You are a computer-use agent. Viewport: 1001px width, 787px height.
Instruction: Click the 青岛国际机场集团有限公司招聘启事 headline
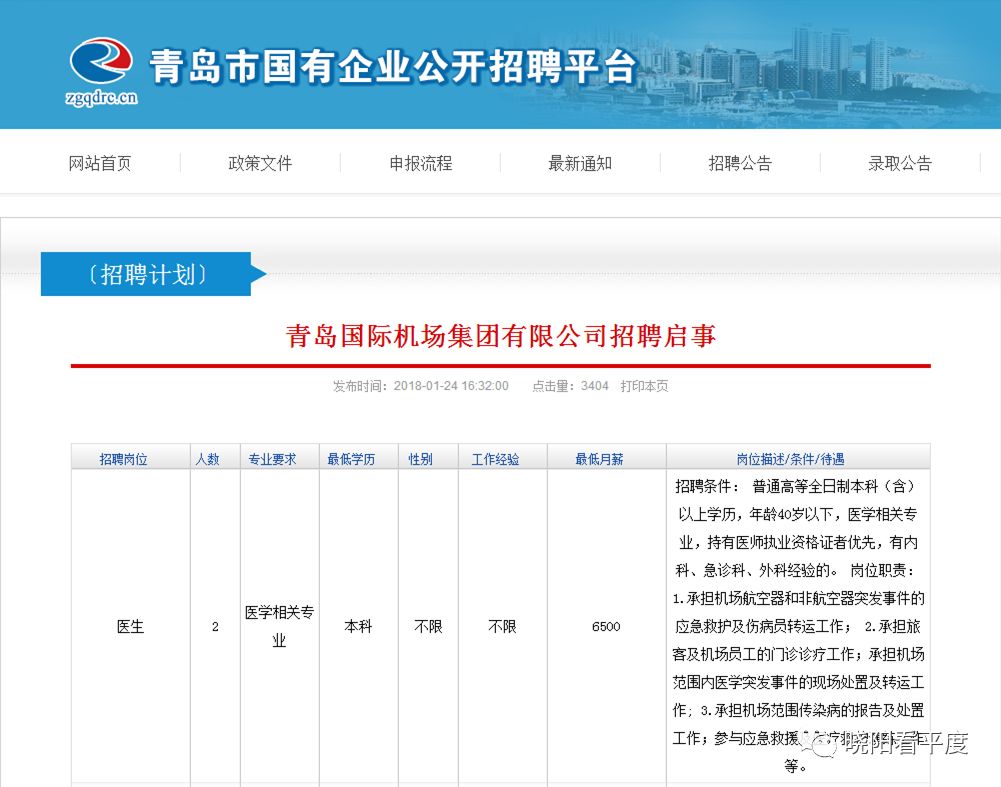click(500, 336)
